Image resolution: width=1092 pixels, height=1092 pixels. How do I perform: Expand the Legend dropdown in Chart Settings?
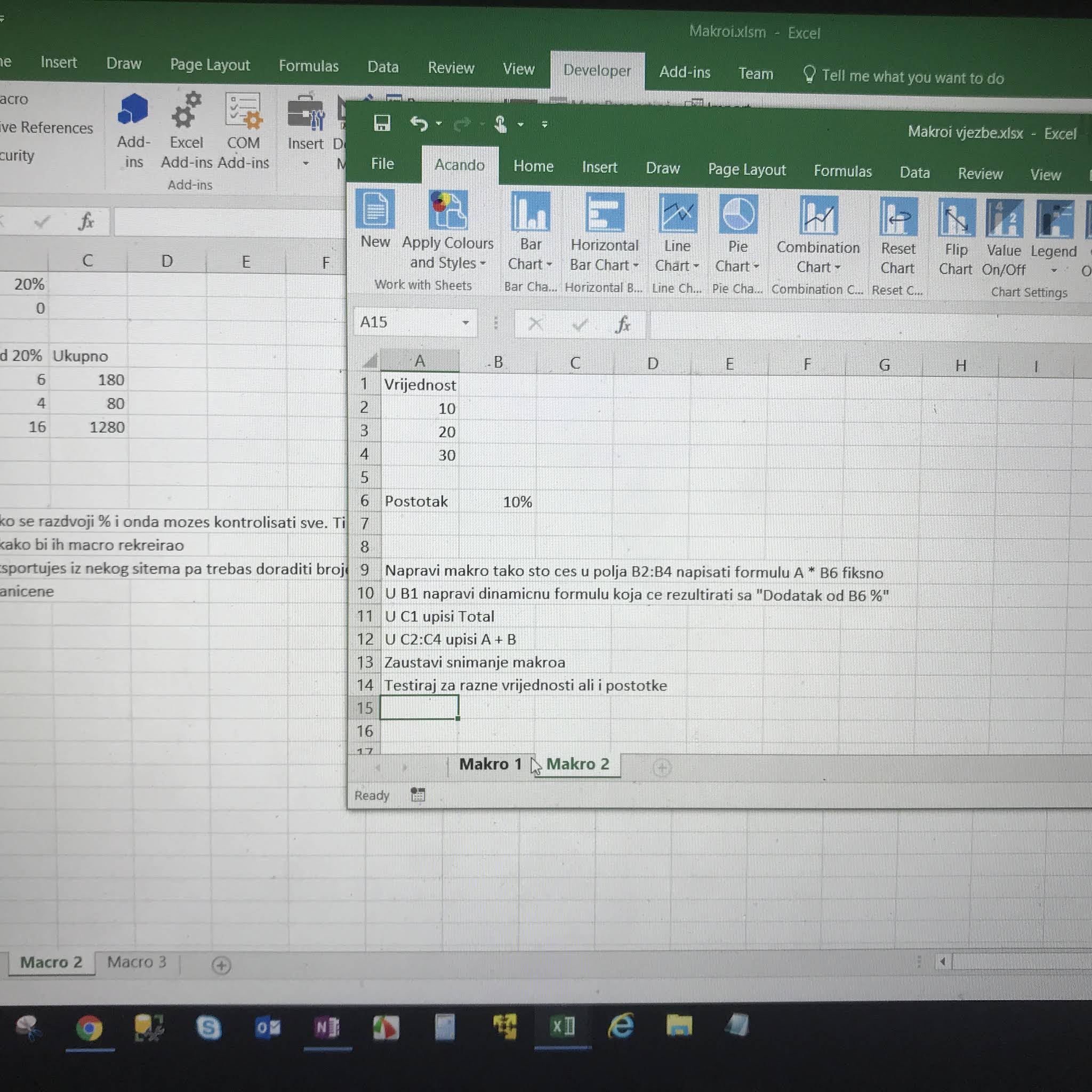[x=1054, y=271]
